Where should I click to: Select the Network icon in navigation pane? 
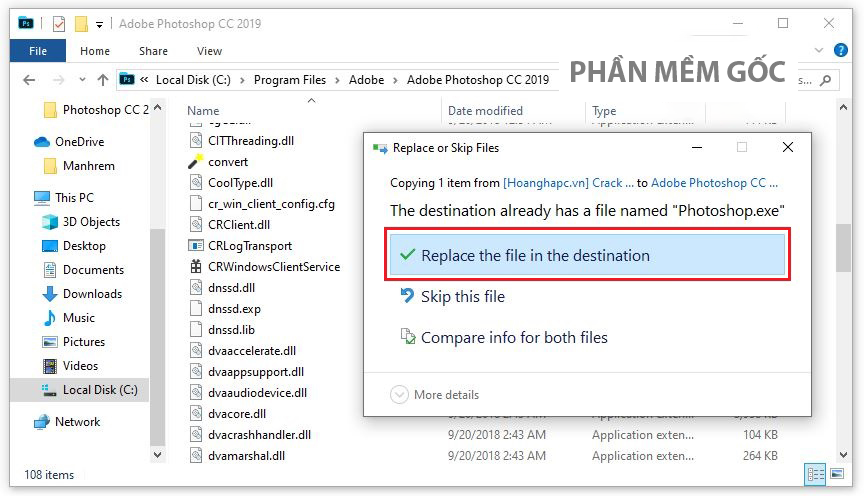pyautogui.click(x=42, y=422)
